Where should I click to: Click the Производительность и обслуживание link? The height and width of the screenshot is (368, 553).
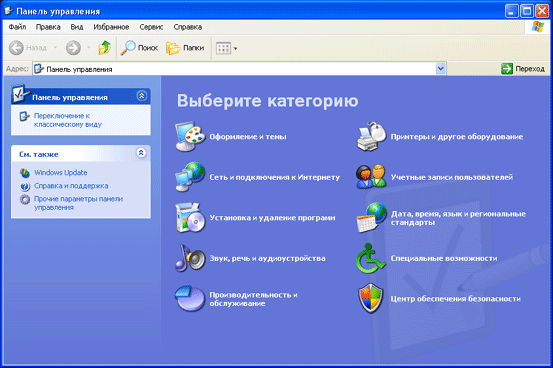tap(253, 299)
